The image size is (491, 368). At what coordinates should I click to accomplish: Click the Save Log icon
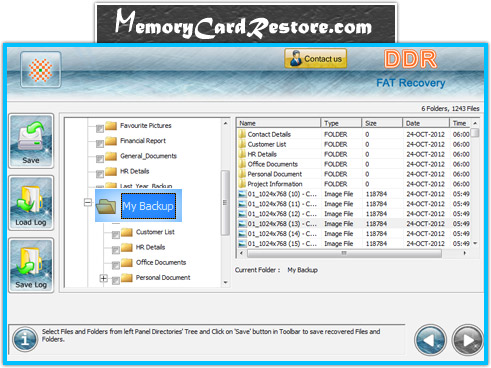click(31, 265)
